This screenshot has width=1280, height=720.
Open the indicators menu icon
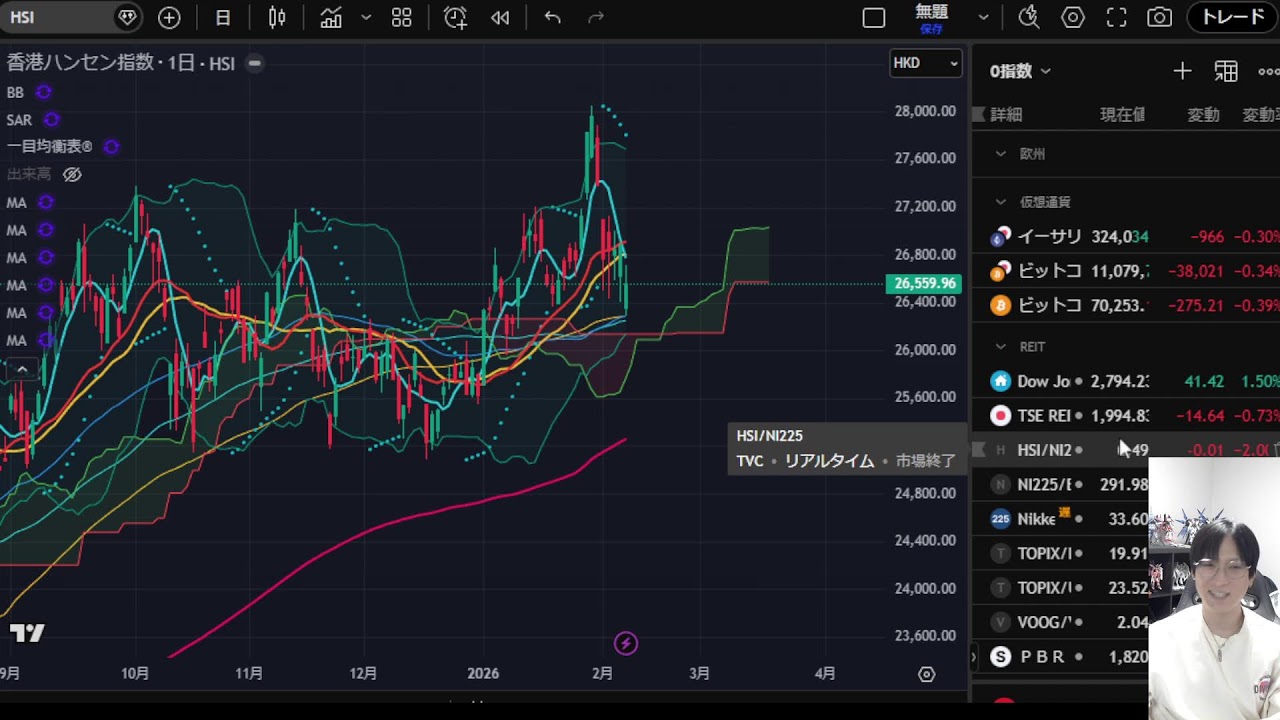(331, 18)
